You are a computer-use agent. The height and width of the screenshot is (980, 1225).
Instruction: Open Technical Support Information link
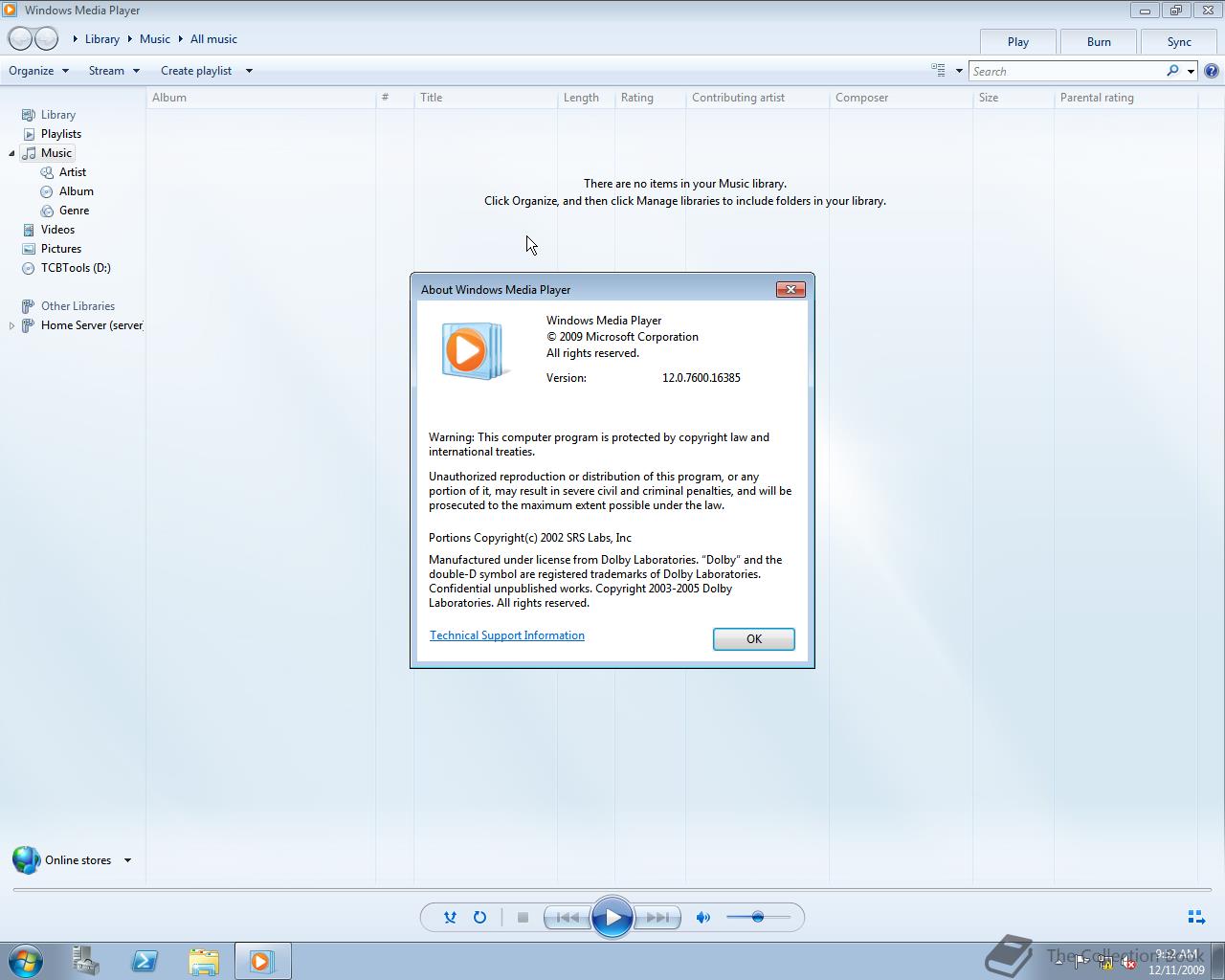pyautogui.click(x=507, y=635)
